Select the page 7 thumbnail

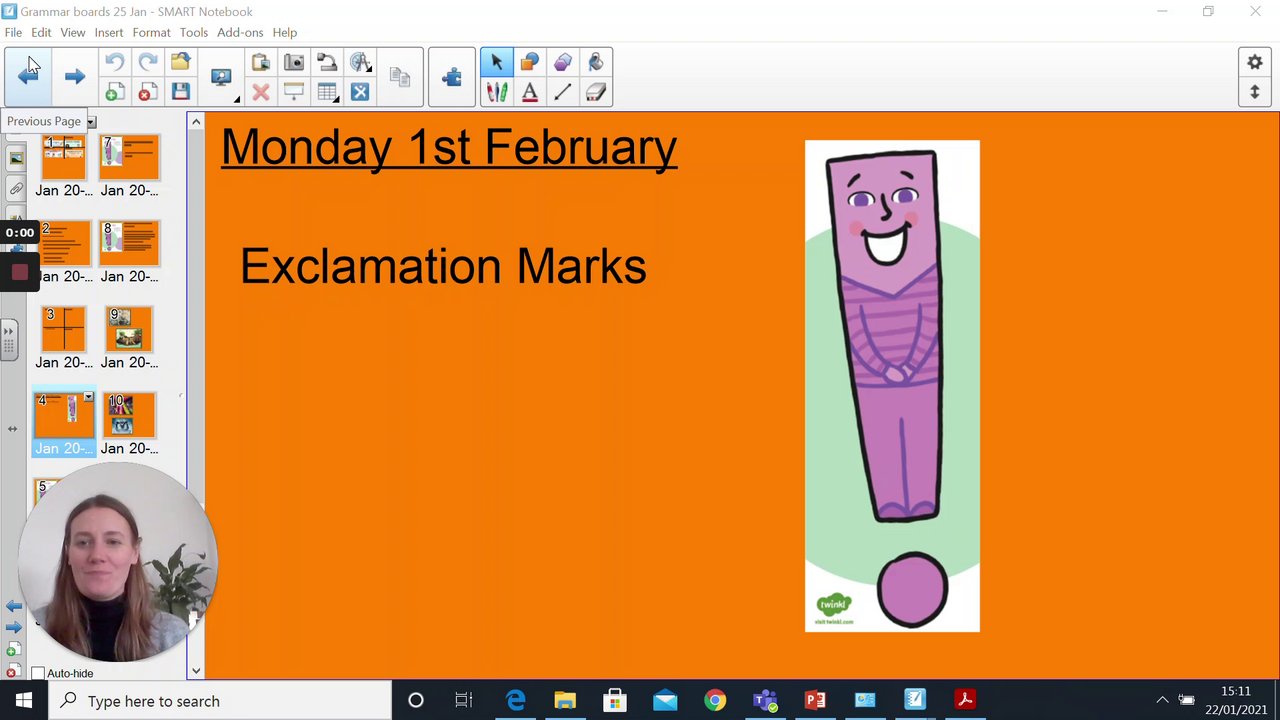pos(129,158)
